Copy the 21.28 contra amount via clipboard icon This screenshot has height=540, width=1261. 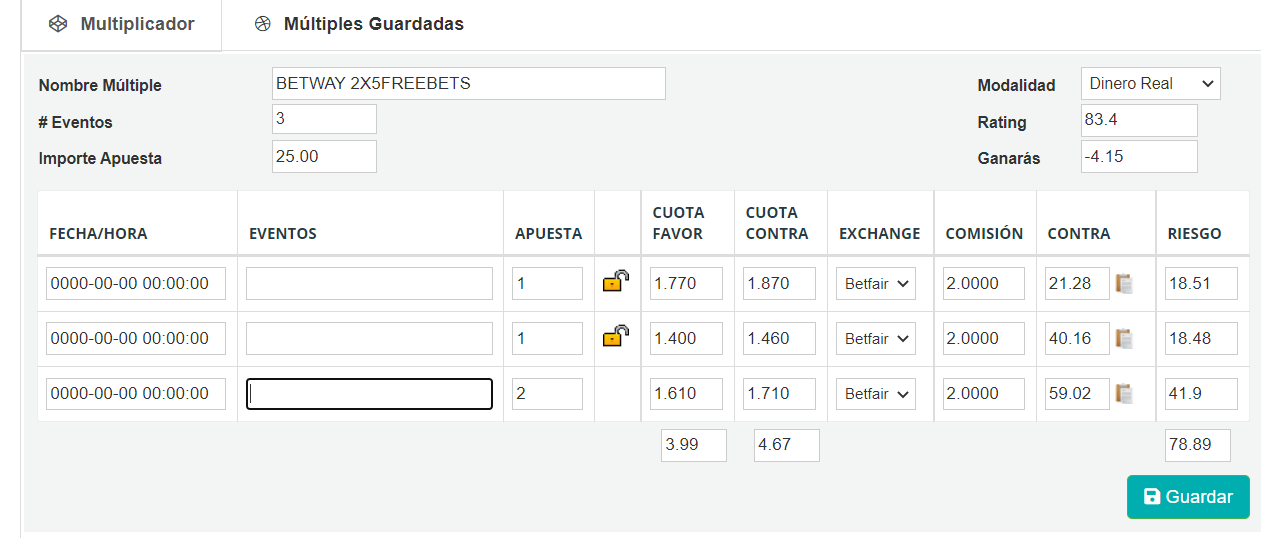pos(1125,284)
